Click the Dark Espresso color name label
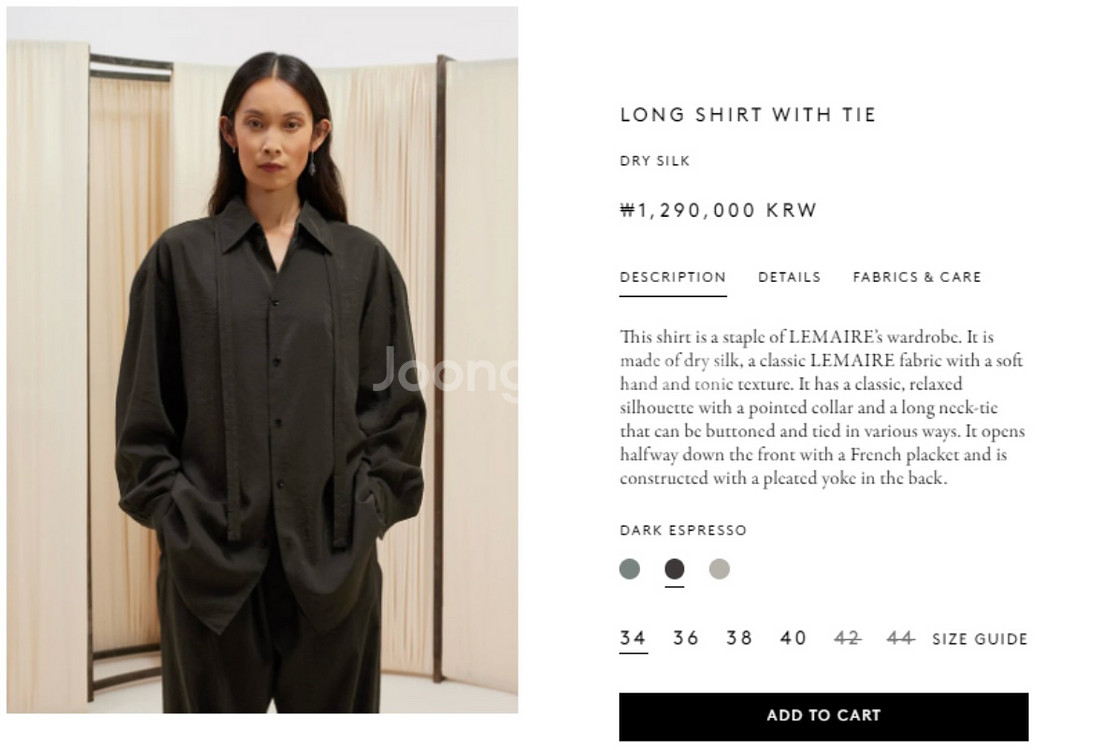The image size is (1094, 750). [683, 530]
